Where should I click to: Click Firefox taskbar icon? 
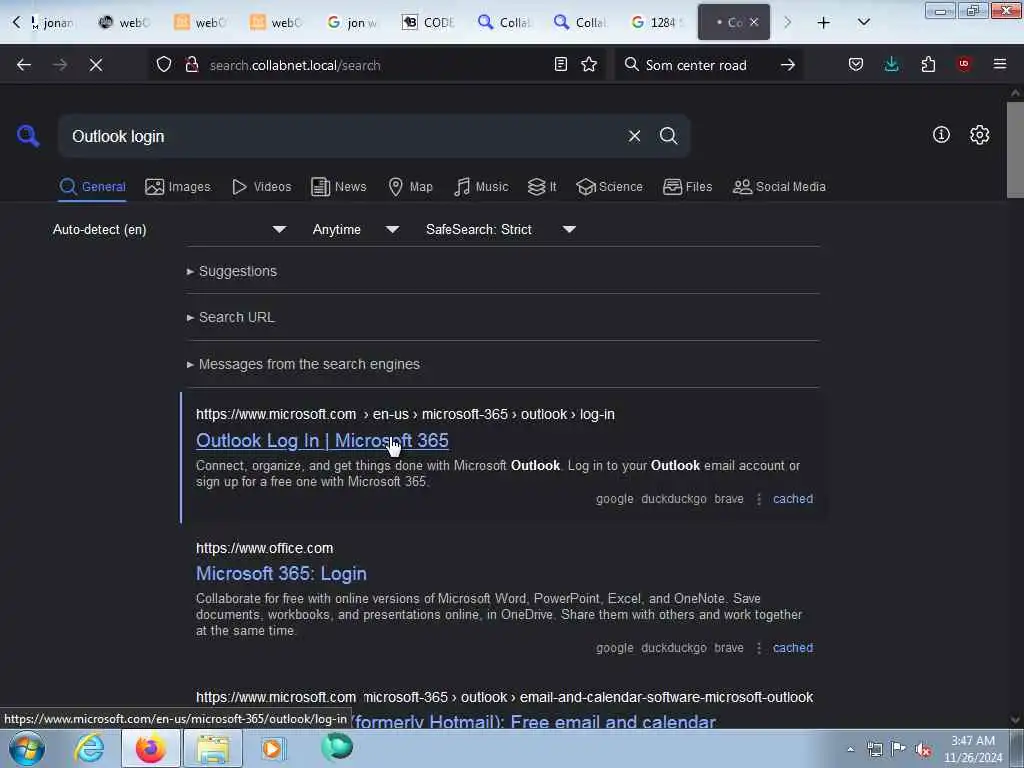click(x=151, y=748)
